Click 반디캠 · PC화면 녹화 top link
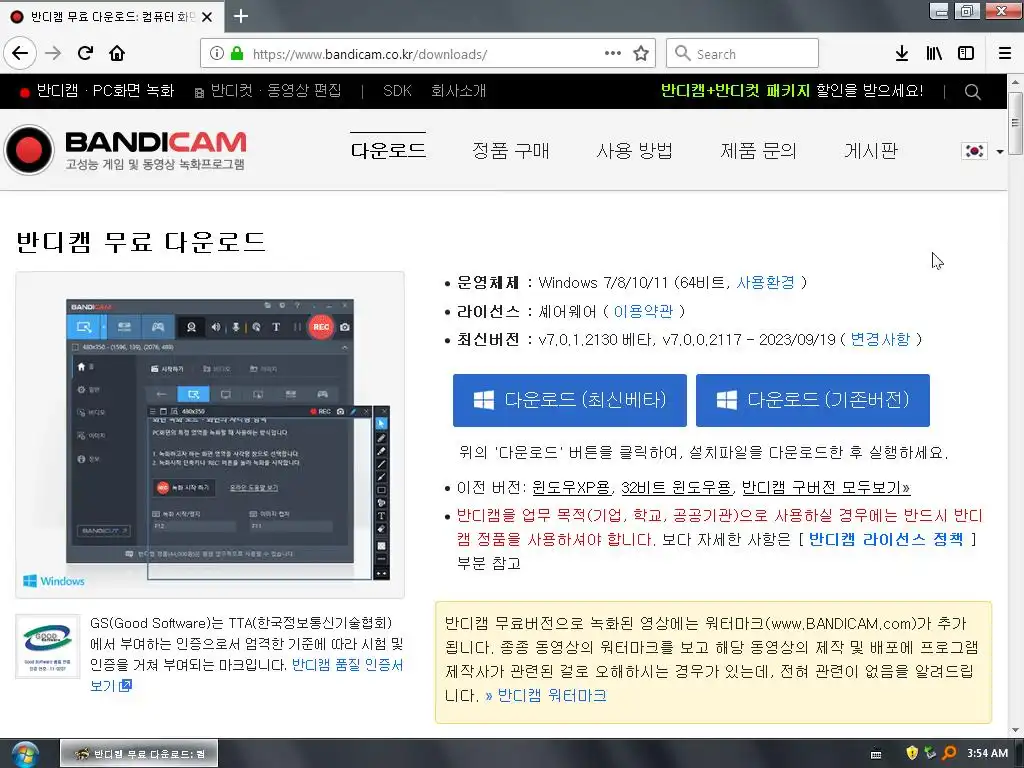 point(97,91)
